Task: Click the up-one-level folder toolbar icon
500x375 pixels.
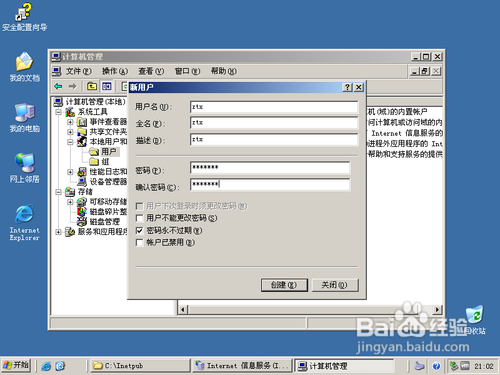Action: (92, 87)
